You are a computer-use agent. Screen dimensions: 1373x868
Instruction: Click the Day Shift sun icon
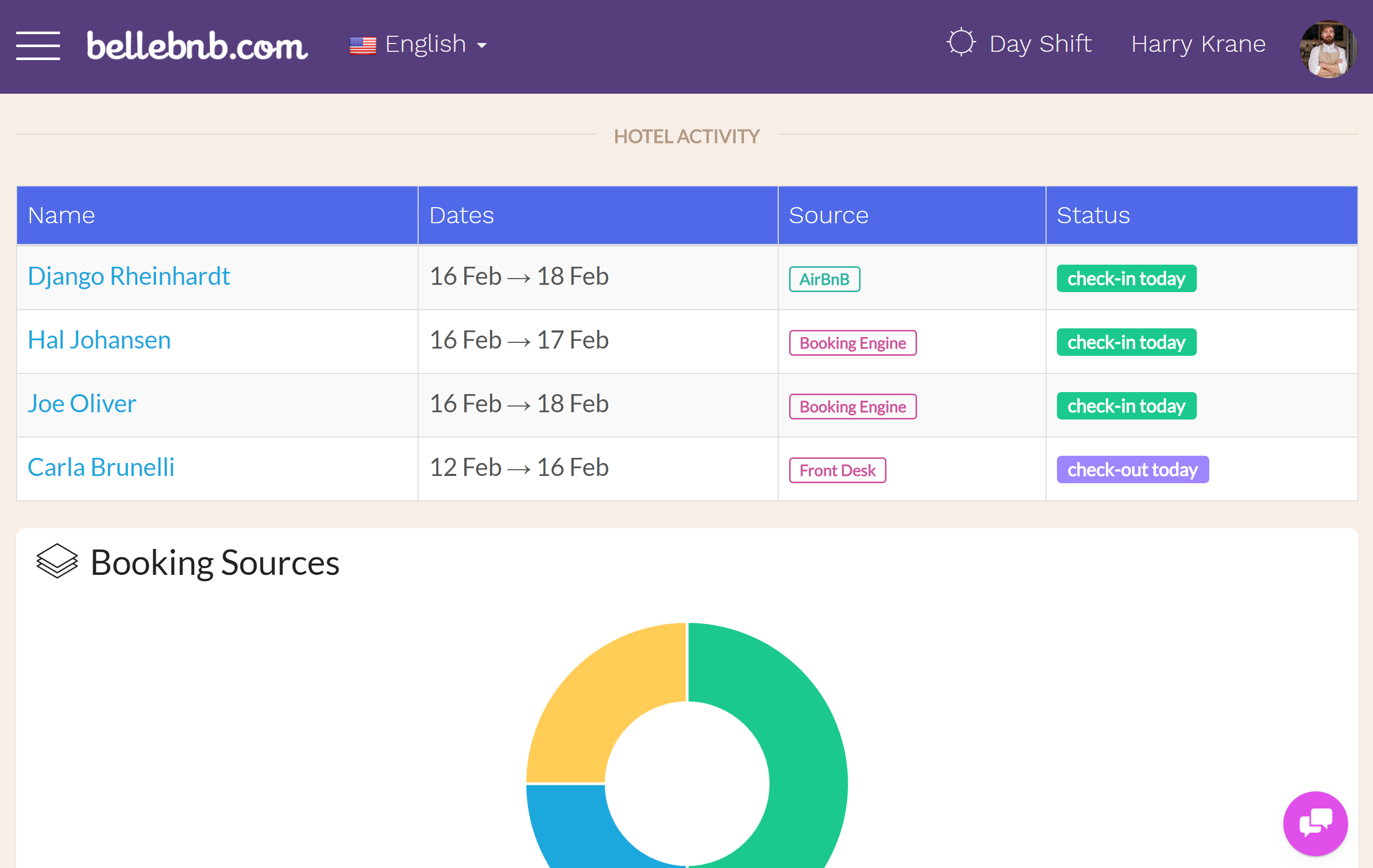[x=961, y=42]
